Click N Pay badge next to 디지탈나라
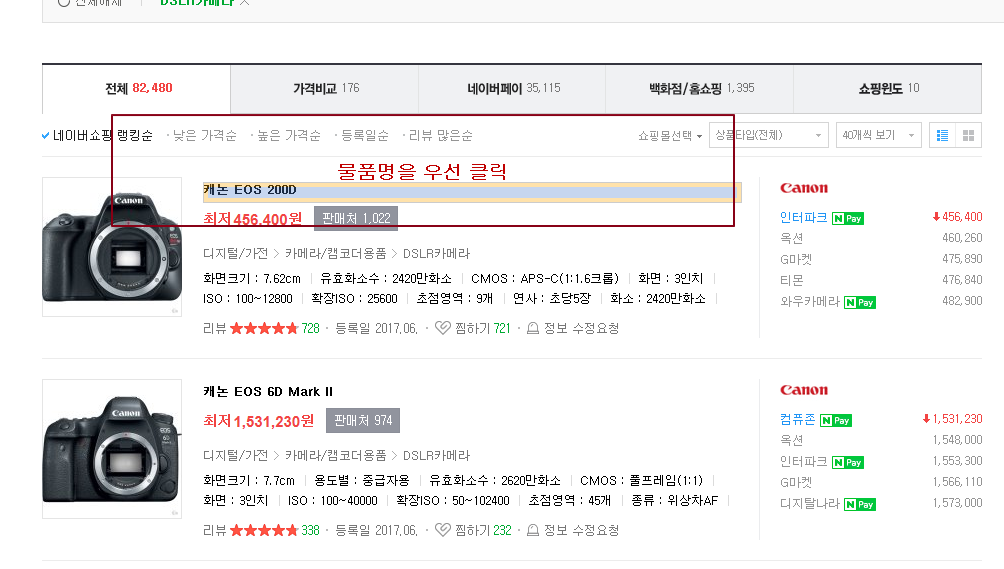1004x569 pixels. click(859, 504)
